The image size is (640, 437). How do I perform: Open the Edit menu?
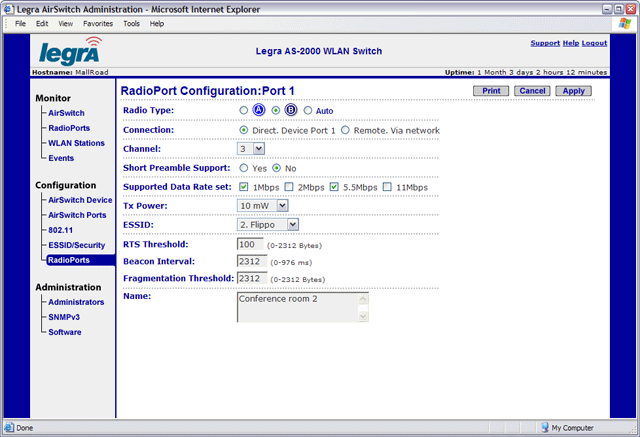click(42, 24)
